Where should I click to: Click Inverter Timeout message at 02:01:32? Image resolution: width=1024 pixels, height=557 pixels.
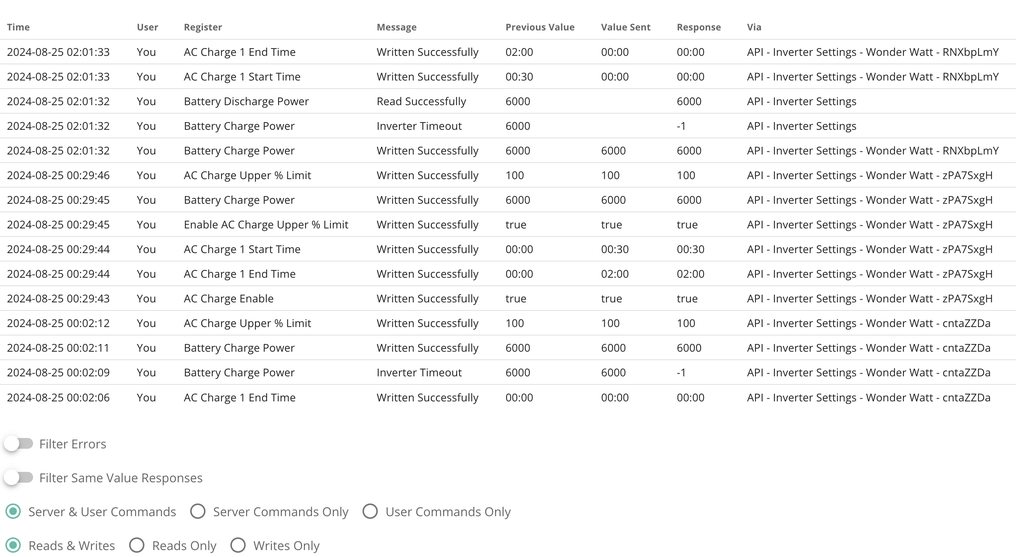point(419,126)
